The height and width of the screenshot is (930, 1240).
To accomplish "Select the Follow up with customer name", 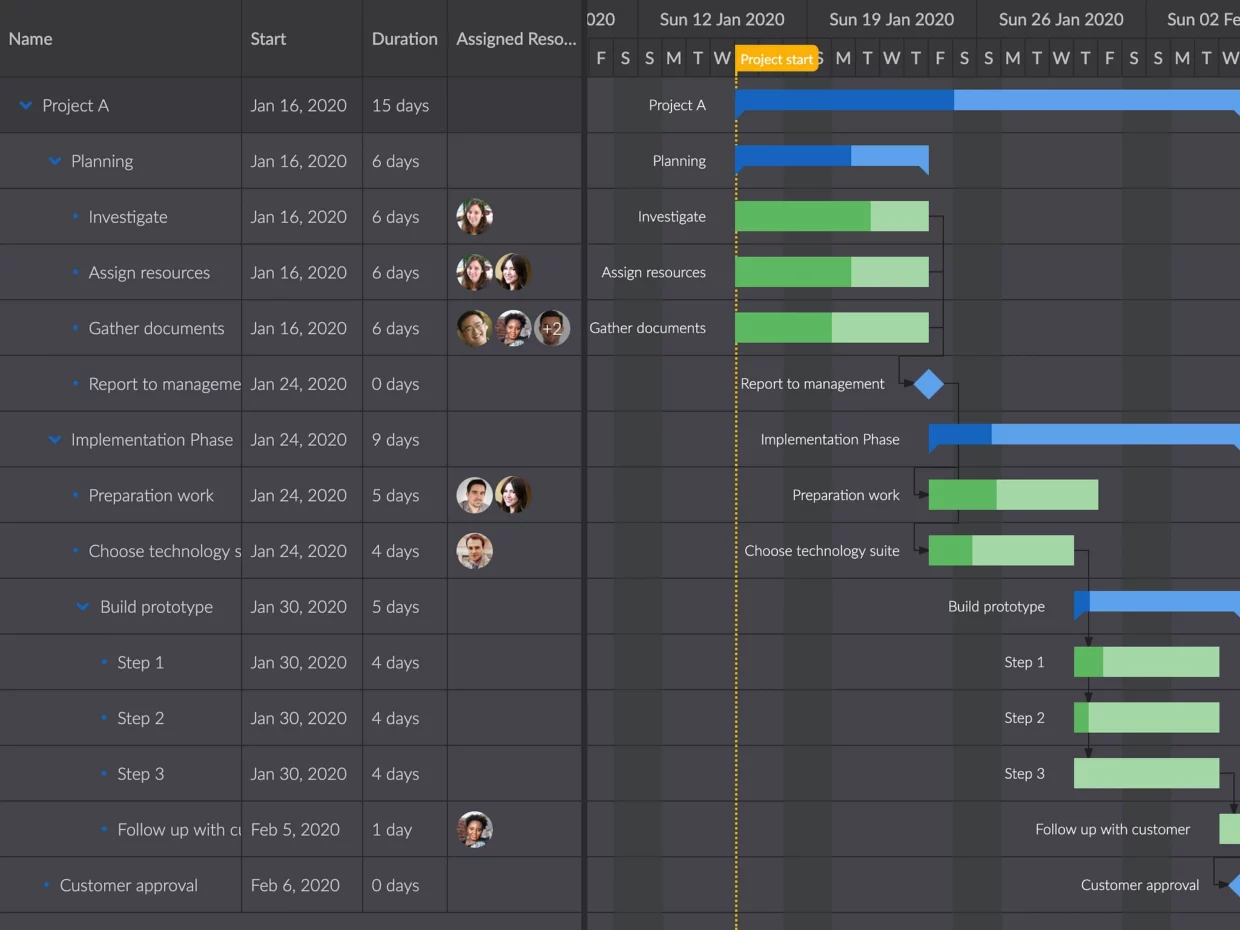I will point(179,830).
